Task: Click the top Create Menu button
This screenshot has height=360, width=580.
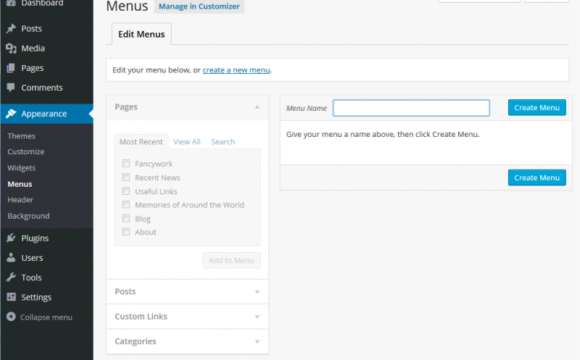Action: [537, 107]
